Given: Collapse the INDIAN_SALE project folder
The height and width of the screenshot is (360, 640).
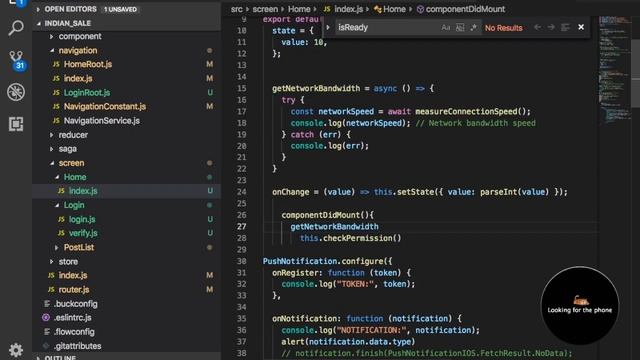Looking at the screenshot, I should [39, 23].
